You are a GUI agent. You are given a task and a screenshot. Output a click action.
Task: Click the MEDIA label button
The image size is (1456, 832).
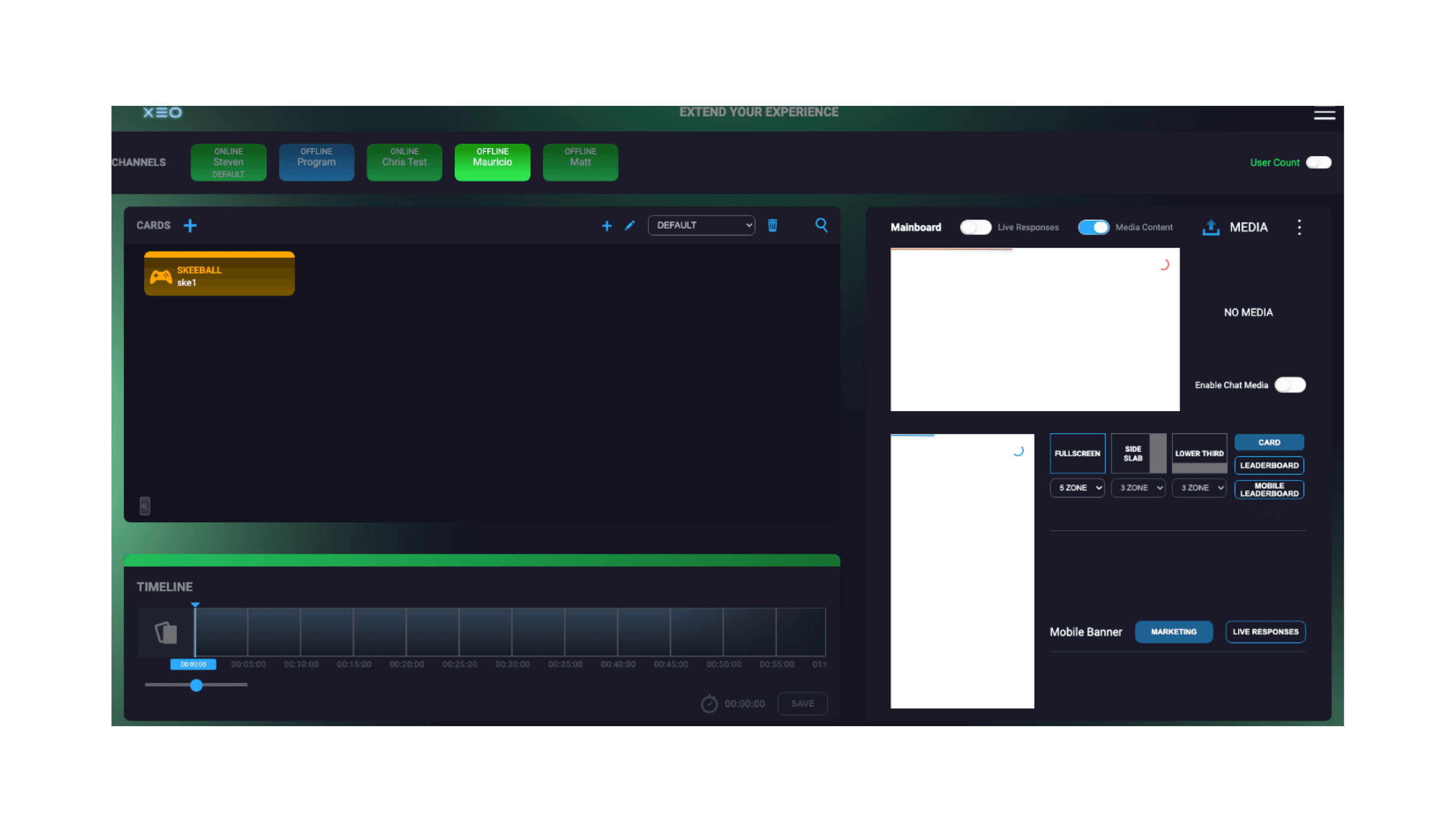pyautogui.click(x=1248, y=227)
